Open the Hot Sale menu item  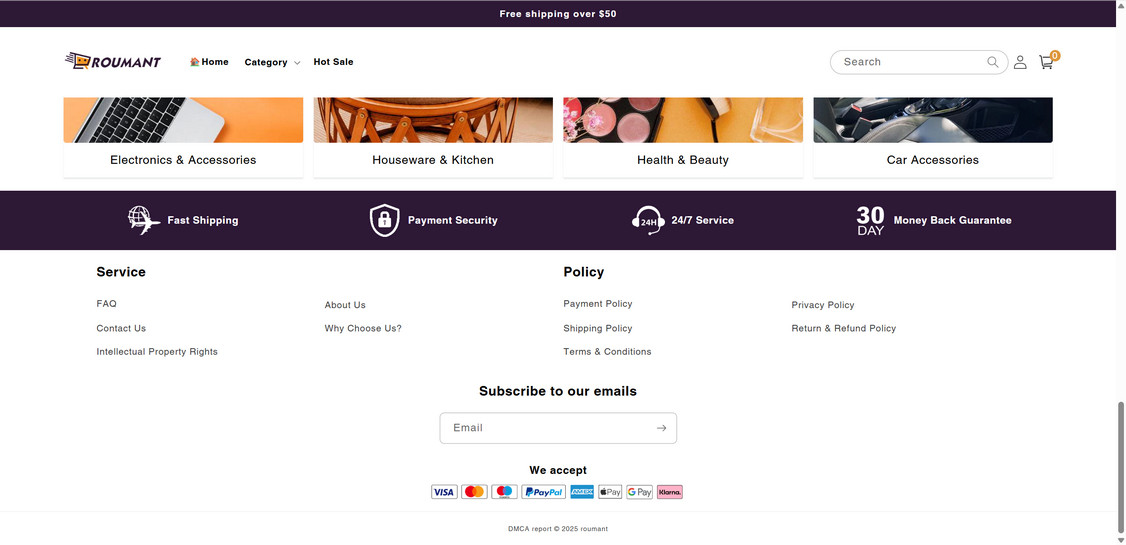[x=333, y=62]
